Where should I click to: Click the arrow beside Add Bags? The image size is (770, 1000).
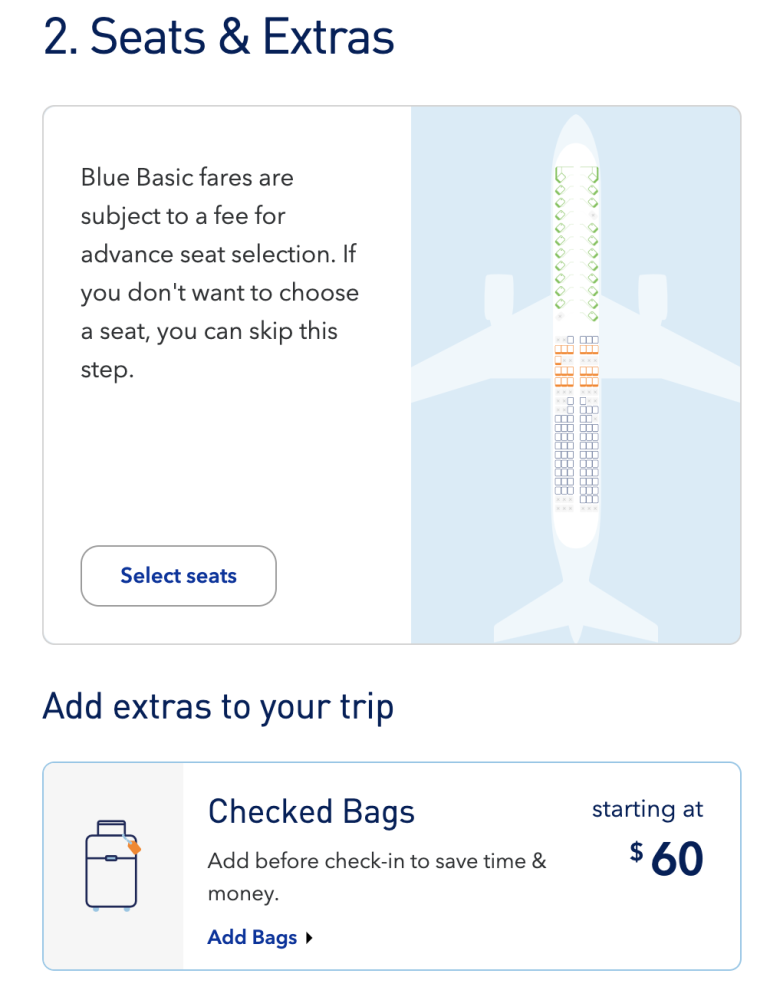(310, 938)
